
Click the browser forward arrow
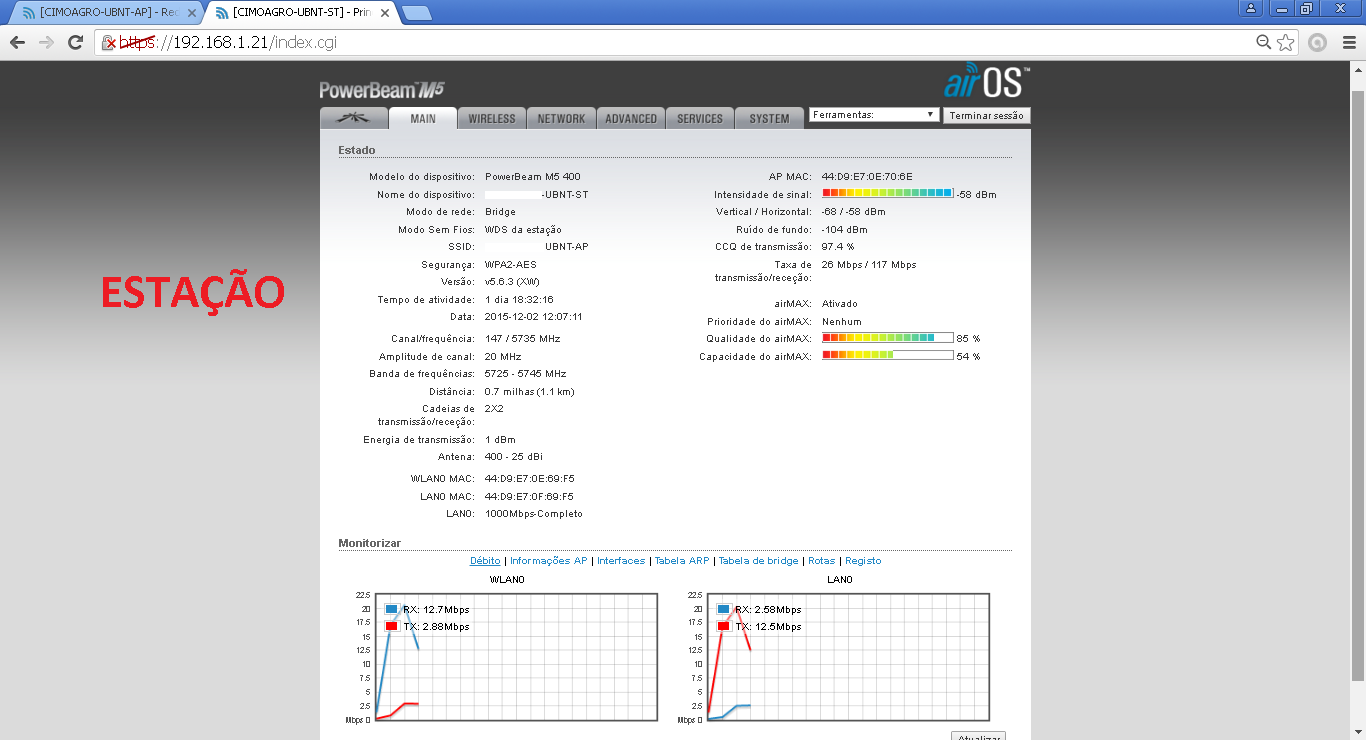click(46, 42)
